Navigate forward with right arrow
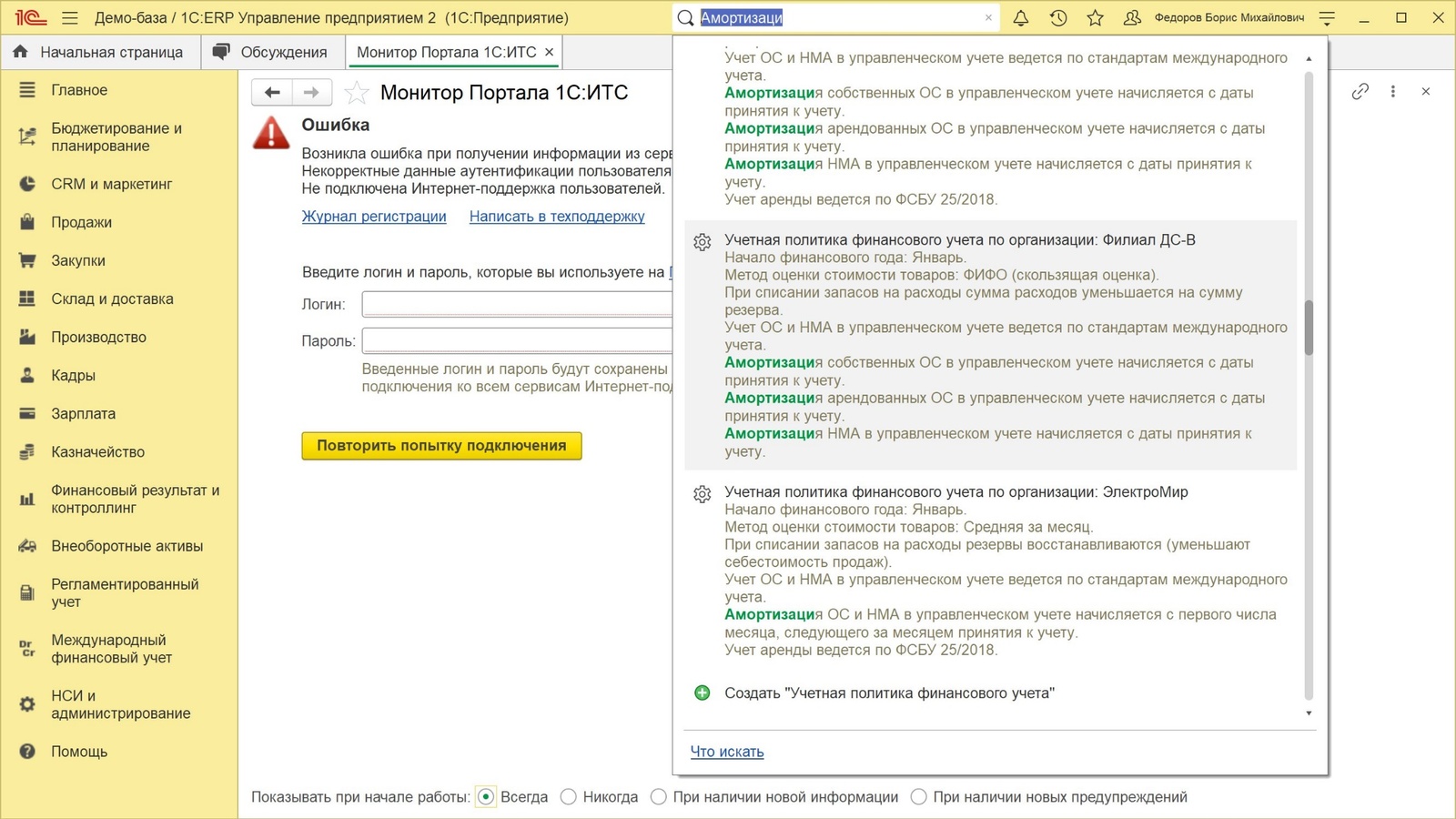Image resolution: width=1456 pixels, height=819 pixels. 311,92
